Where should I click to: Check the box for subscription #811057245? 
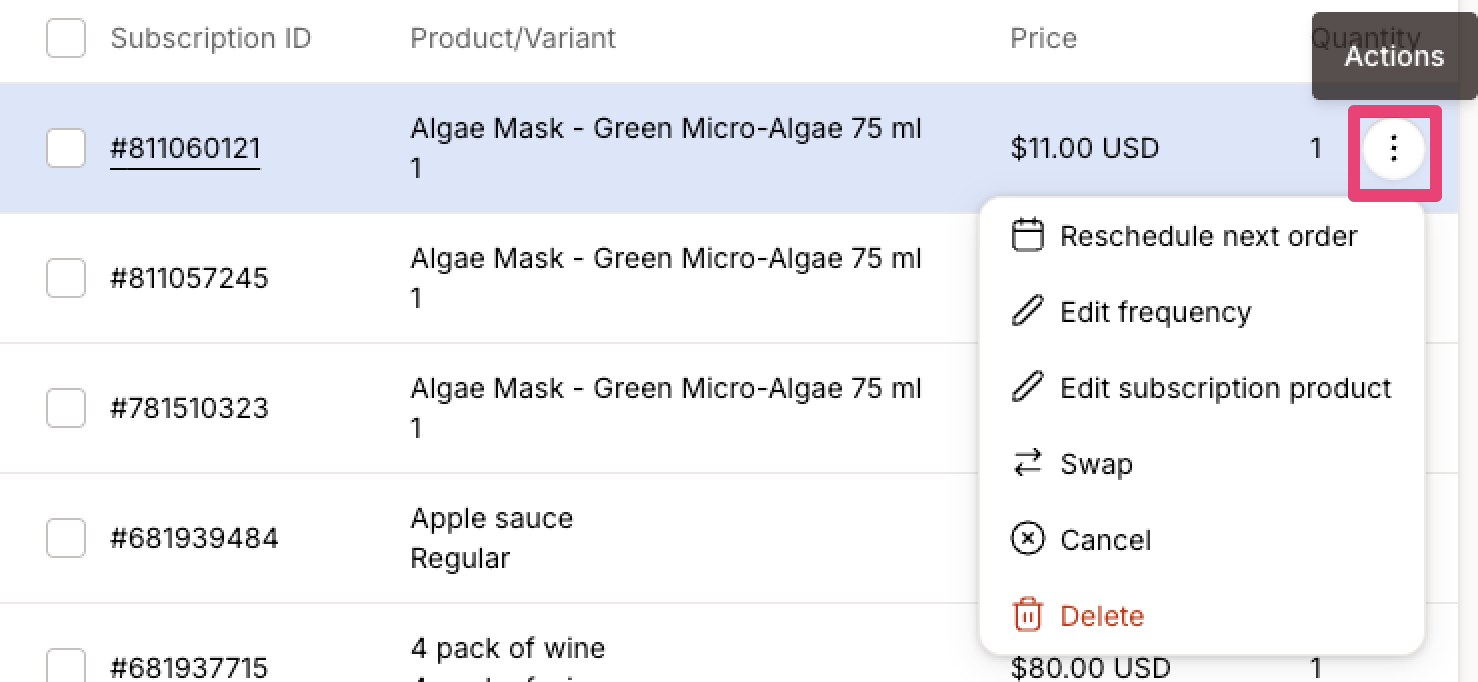pyautogui.click(x=66, y=278)
